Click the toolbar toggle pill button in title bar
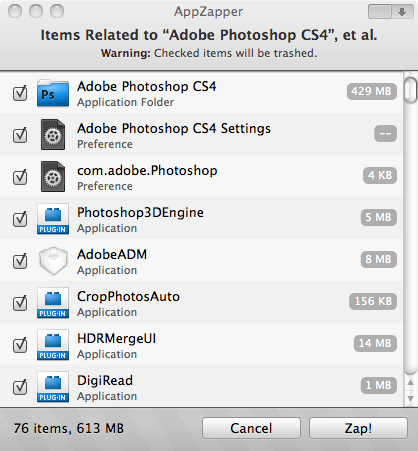 [391, 12]
